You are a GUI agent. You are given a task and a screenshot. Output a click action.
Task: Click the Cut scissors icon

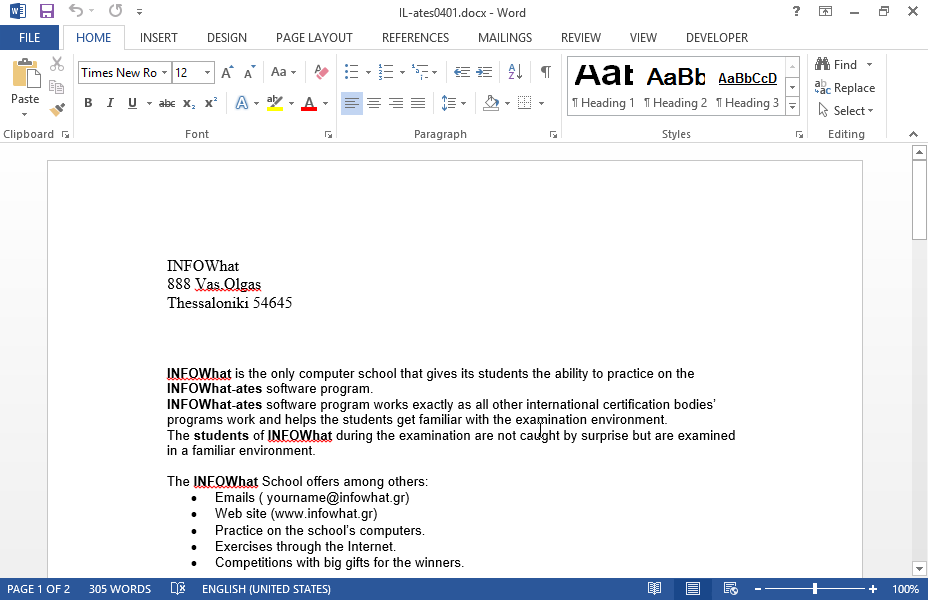point(57,64)
